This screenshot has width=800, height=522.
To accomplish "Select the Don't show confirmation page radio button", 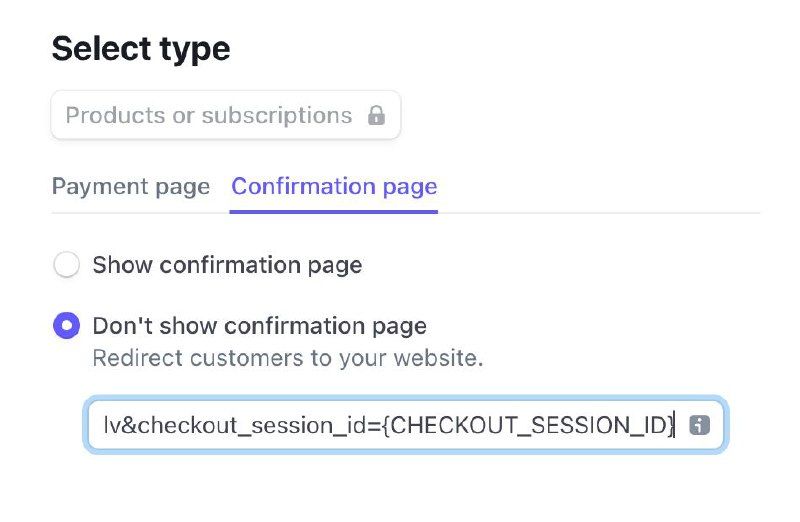I will point(66,326).
